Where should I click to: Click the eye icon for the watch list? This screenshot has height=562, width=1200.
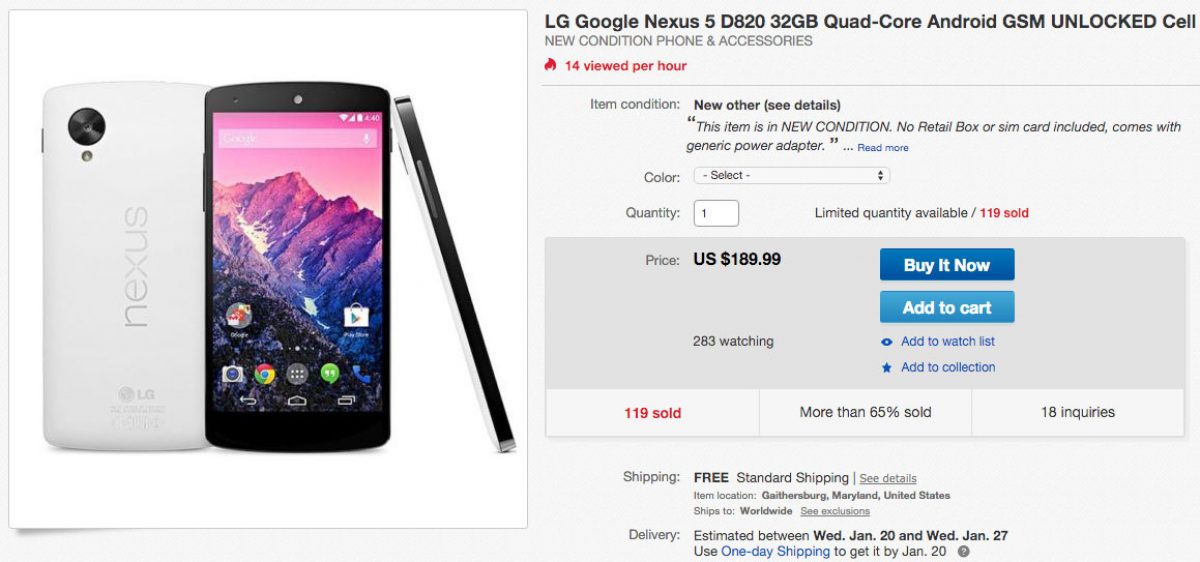coord(887,342)
